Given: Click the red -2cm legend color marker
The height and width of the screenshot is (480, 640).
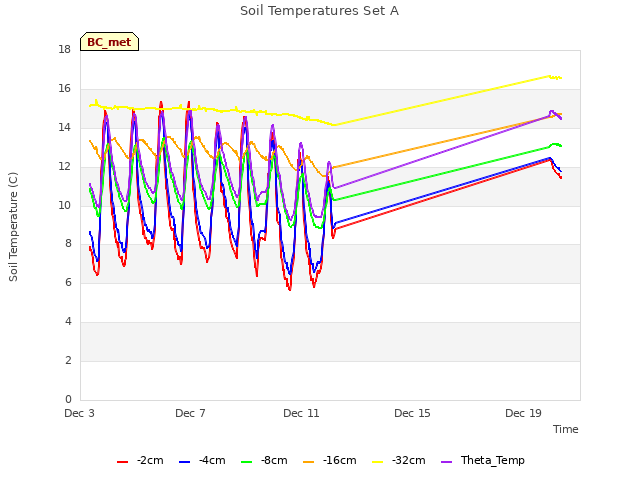Looking at the screenshot, I should click(122, 462).
